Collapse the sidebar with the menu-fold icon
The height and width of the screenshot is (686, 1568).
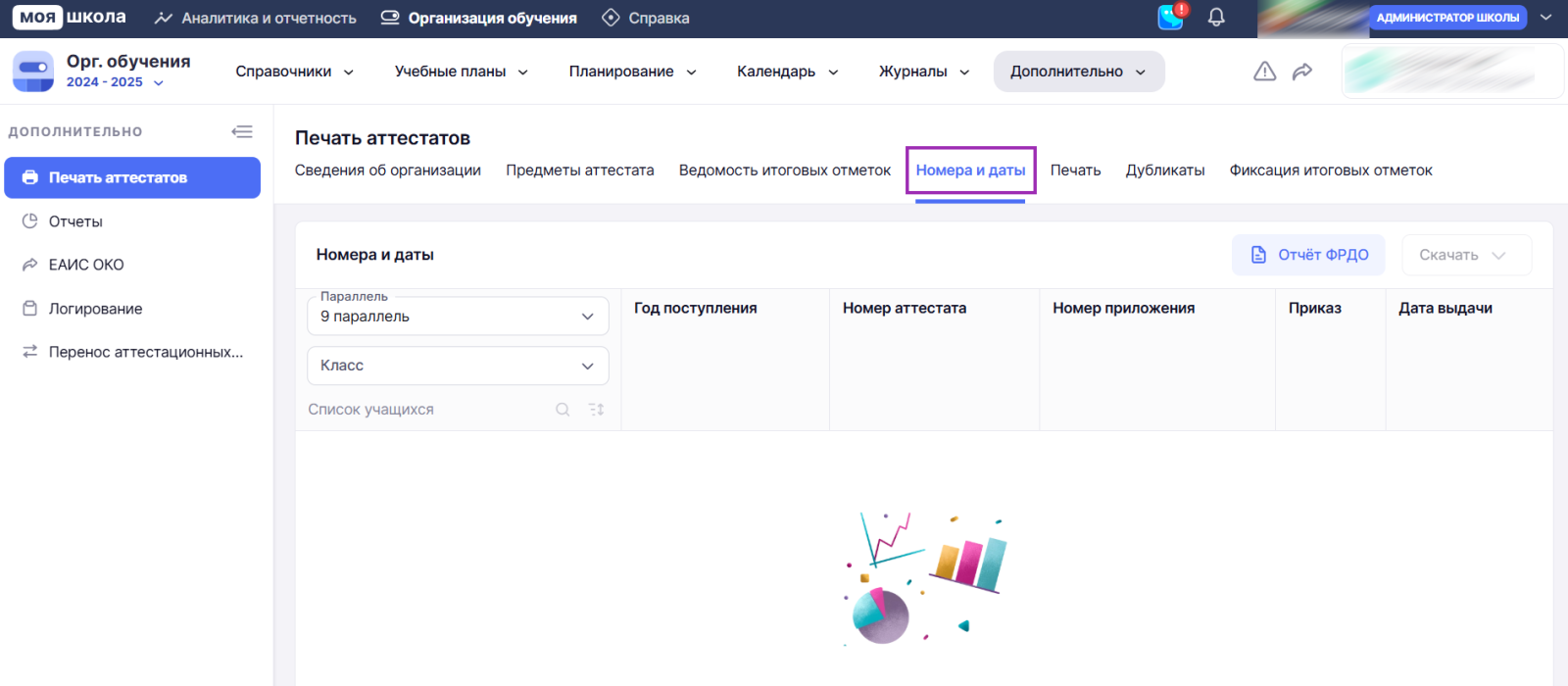[x=242, y=131]
